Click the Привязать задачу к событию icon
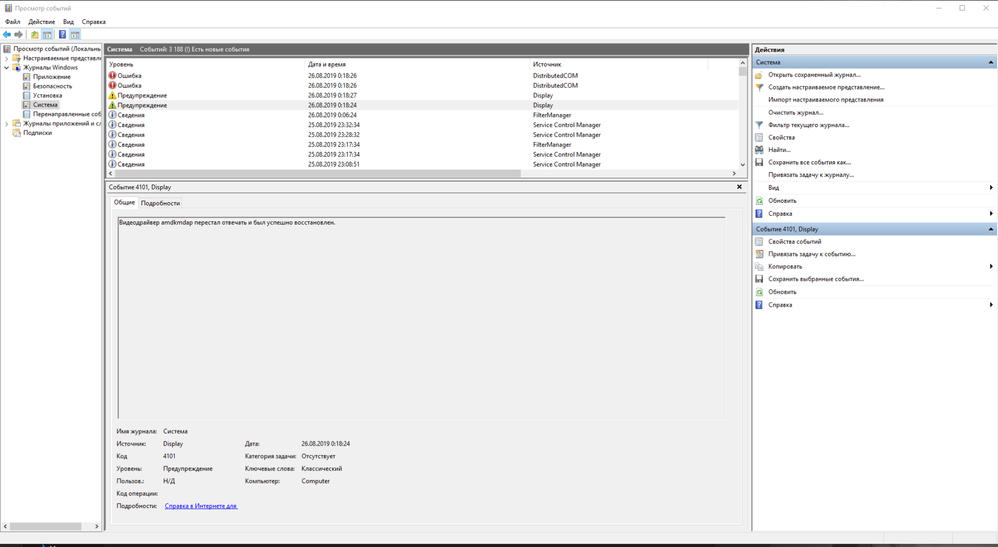This screenshot has width=998, height=547. tap(759, 254)
